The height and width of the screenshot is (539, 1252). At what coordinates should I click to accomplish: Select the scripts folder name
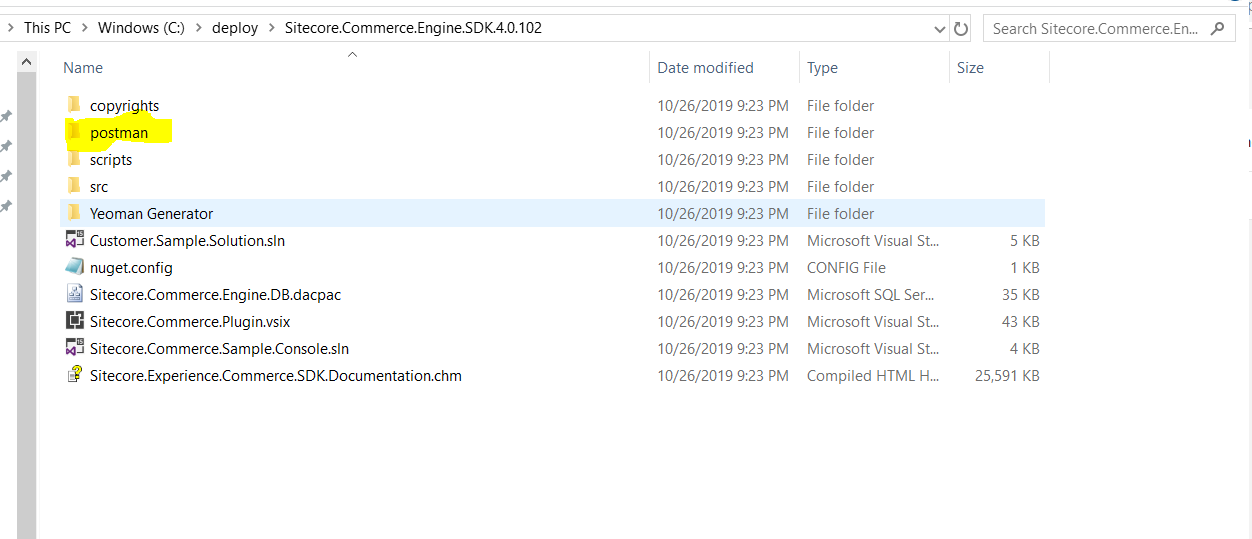[111, 159]
